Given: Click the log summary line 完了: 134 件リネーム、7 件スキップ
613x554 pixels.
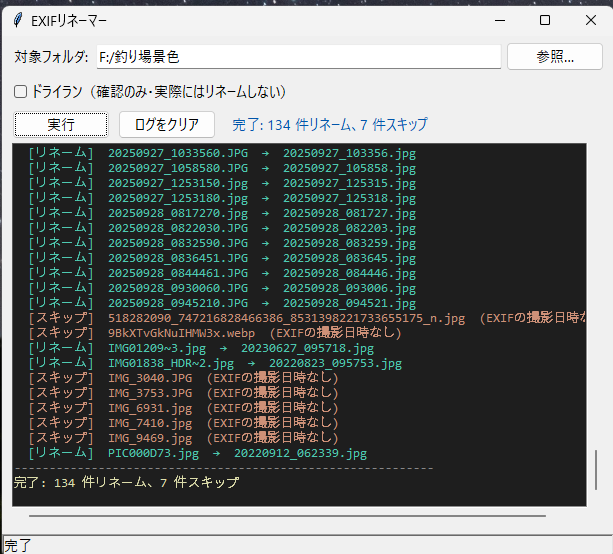Looking at the screenshot, I should (x=126, y=483).
